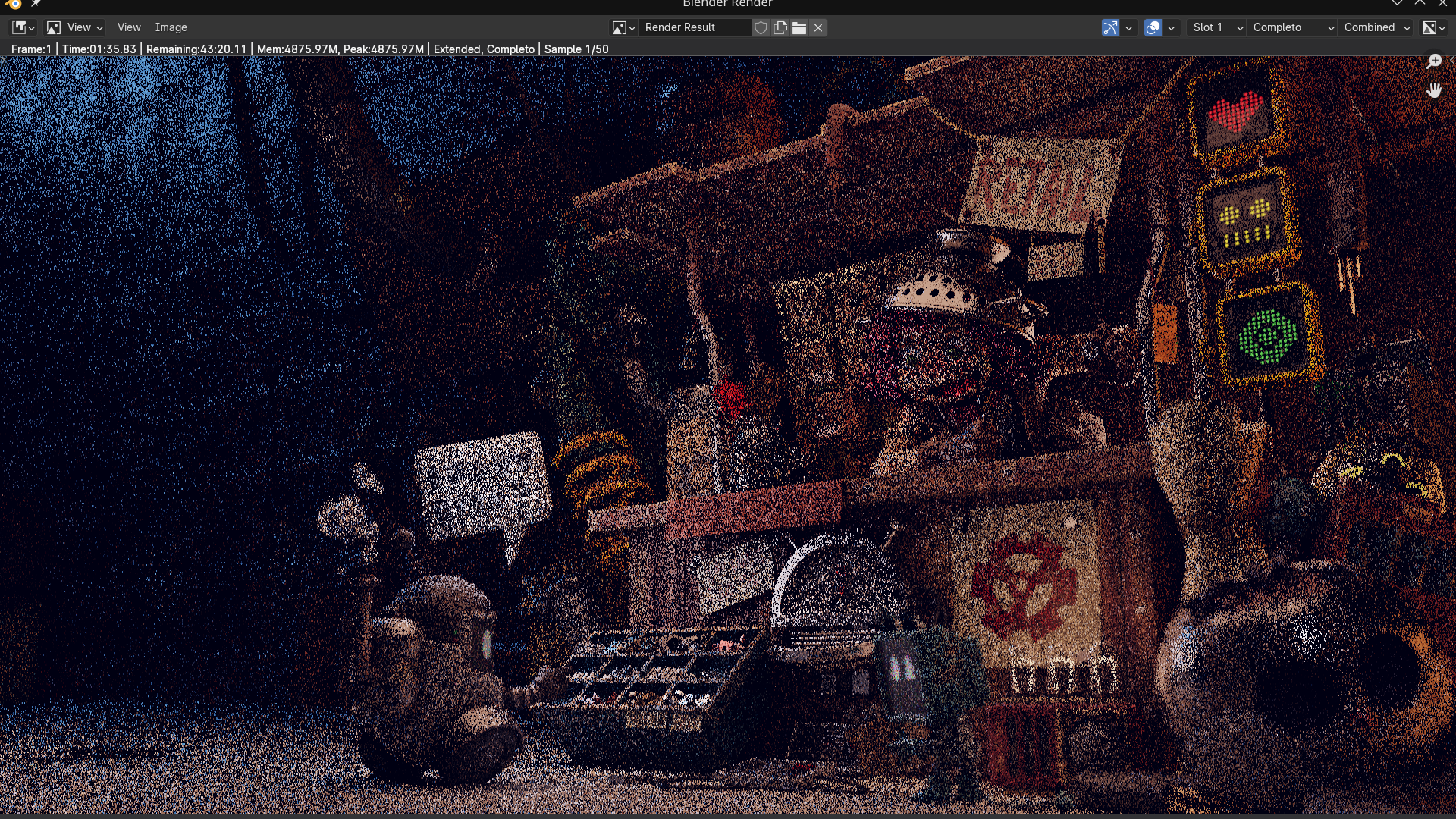This screenshot has width=1456, height=819.
Task: Unlink the Render Result image
Action: tap(818, 27)
